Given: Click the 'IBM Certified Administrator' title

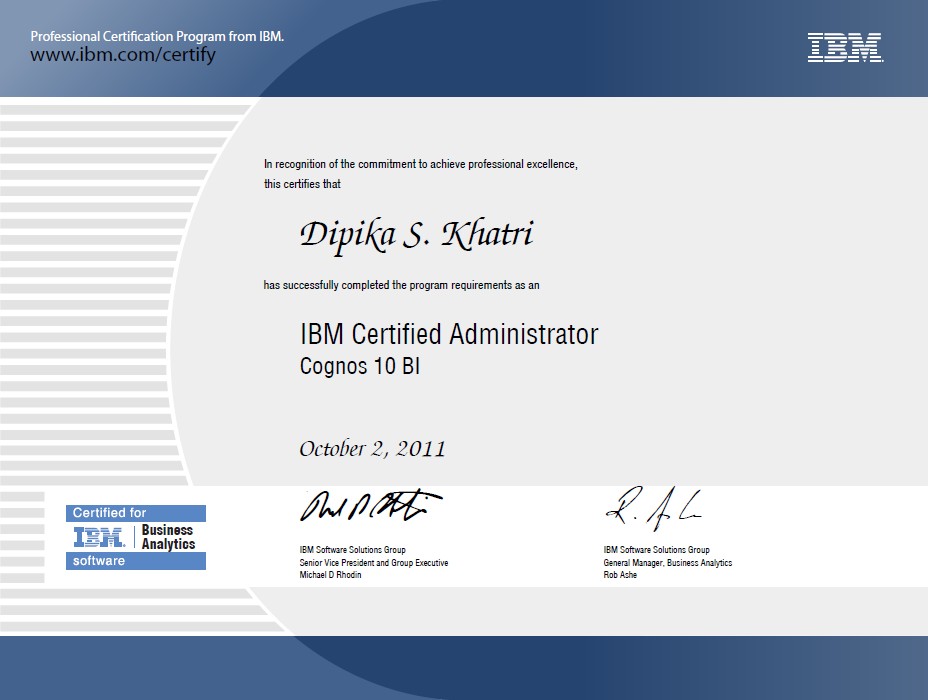Looking at the screenshot, I should 449,334.
